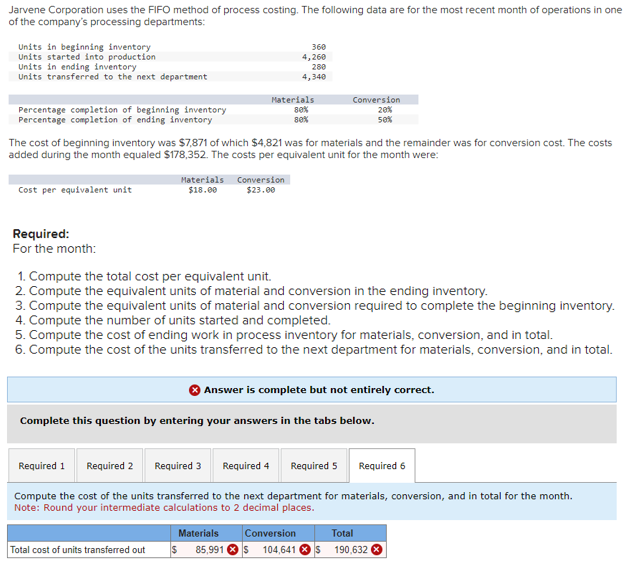Click the 4,260 units started value
This screenshot has height=562, width=627.
[x=314, y=57]
